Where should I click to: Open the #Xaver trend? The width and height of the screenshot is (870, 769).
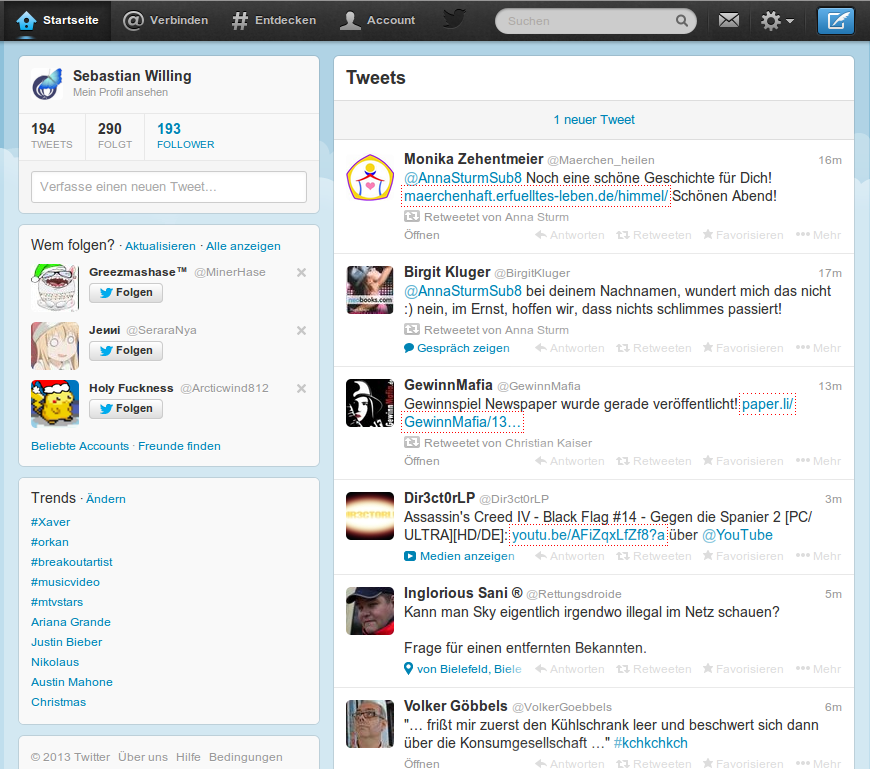50,522
